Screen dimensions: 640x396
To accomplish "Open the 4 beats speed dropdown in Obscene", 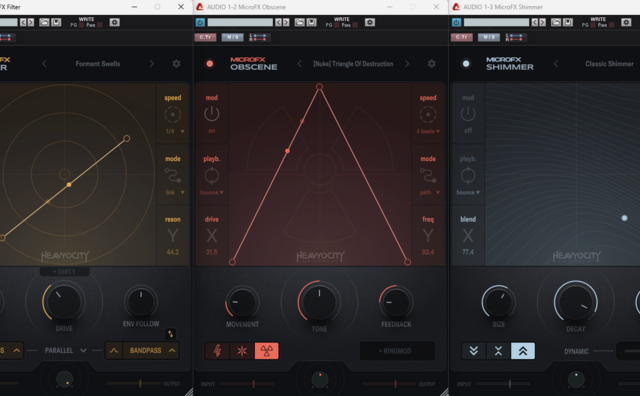I will tap(428, 131).
